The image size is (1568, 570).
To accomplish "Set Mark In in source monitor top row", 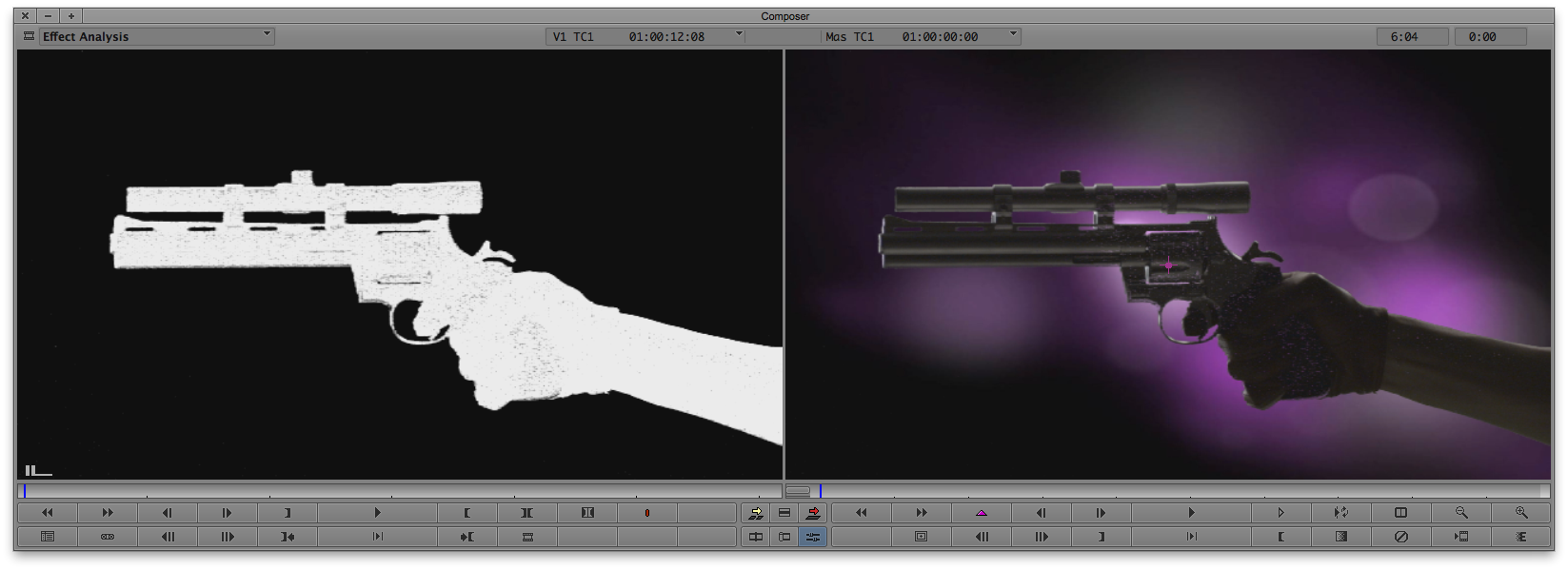I will (x=466, y=513).
